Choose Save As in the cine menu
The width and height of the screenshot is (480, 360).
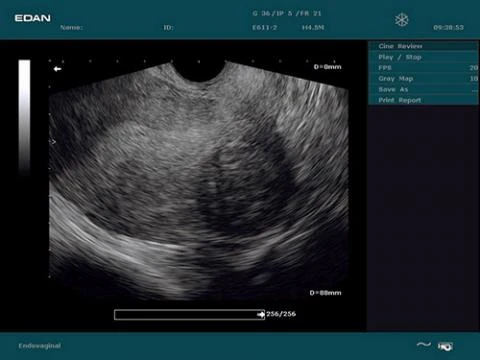[423, 89]
